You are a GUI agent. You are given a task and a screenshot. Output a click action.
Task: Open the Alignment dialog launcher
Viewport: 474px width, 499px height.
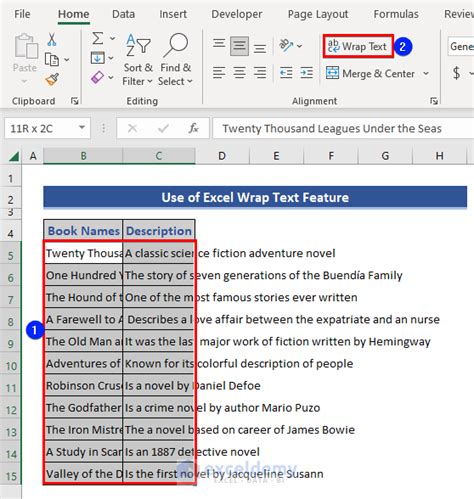pyautogui.click(x=433, y=101)
